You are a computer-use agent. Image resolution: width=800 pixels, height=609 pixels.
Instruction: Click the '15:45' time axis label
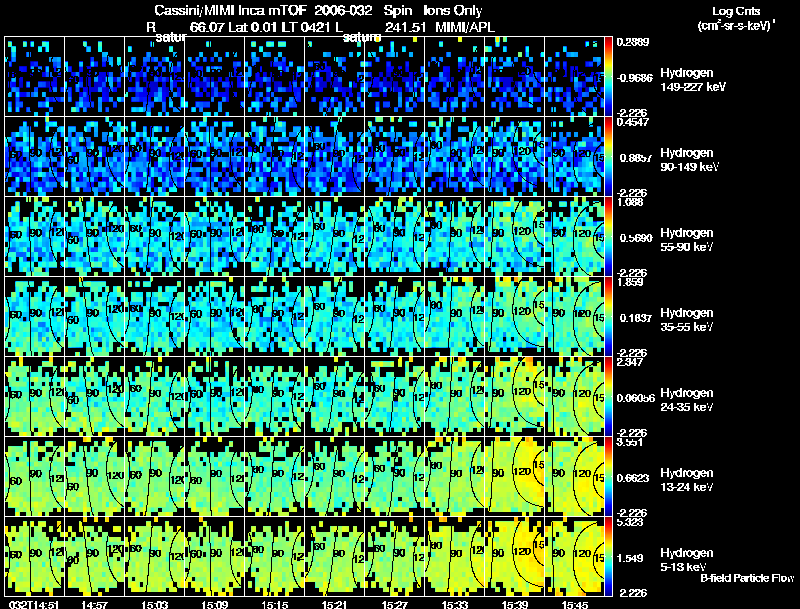575,605
